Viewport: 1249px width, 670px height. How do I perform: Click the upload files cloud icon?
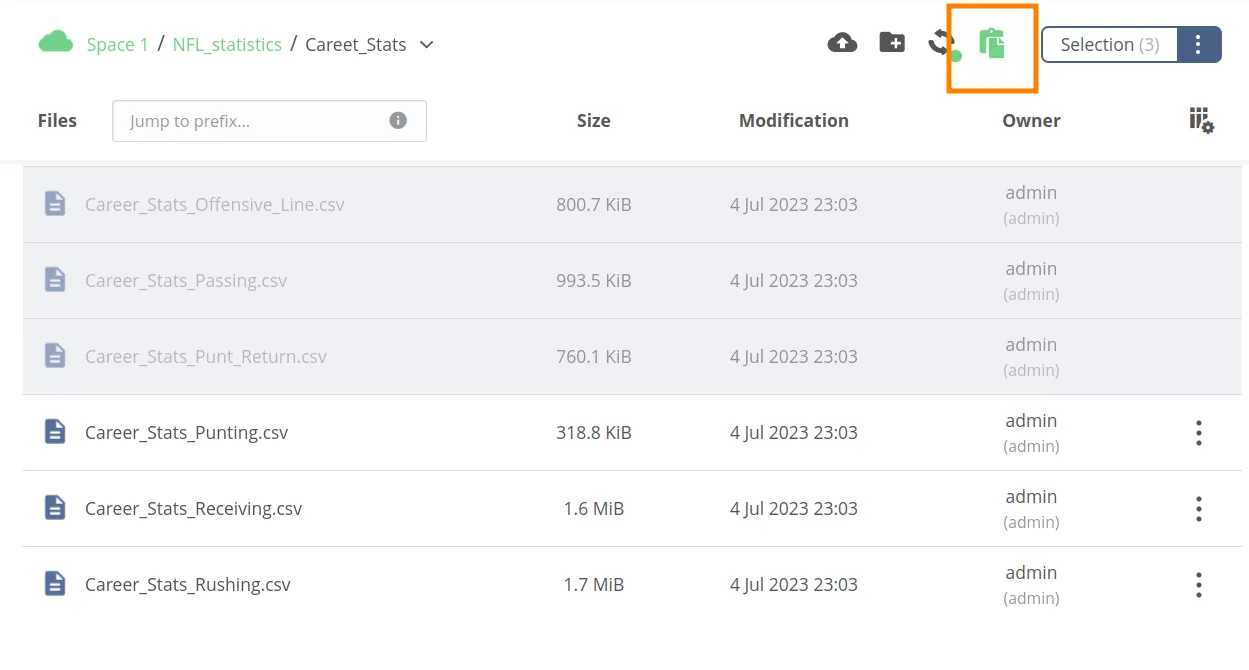click(842, 43)
